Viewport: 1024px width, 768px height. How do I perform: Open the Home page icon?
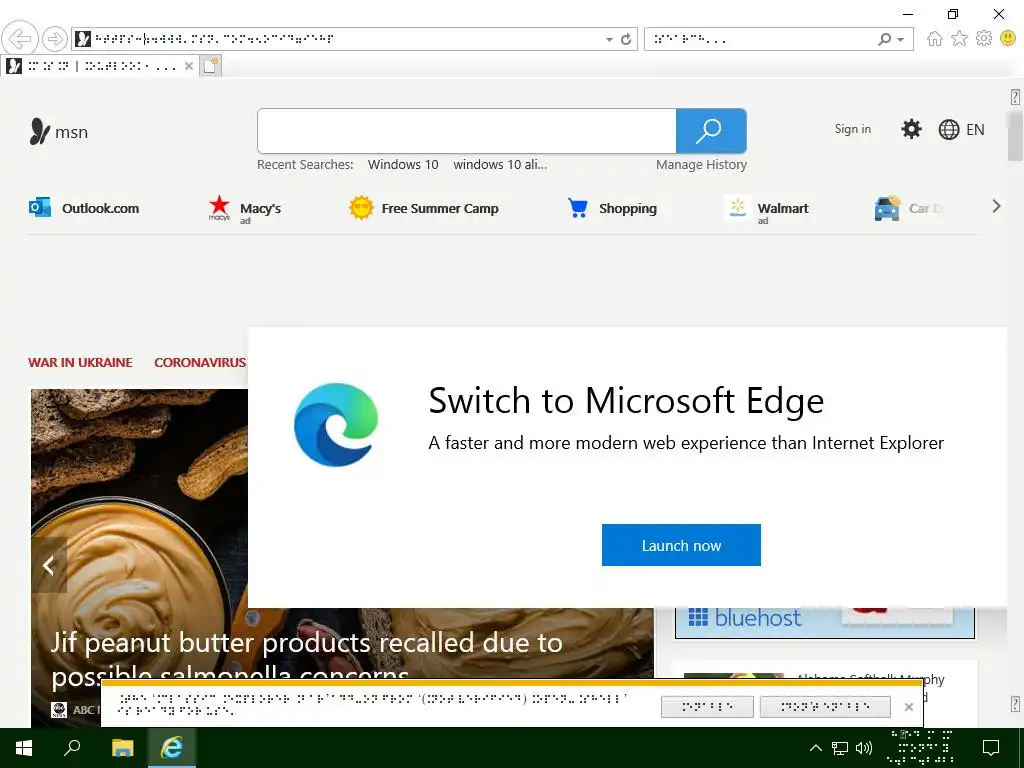[935, 39]
